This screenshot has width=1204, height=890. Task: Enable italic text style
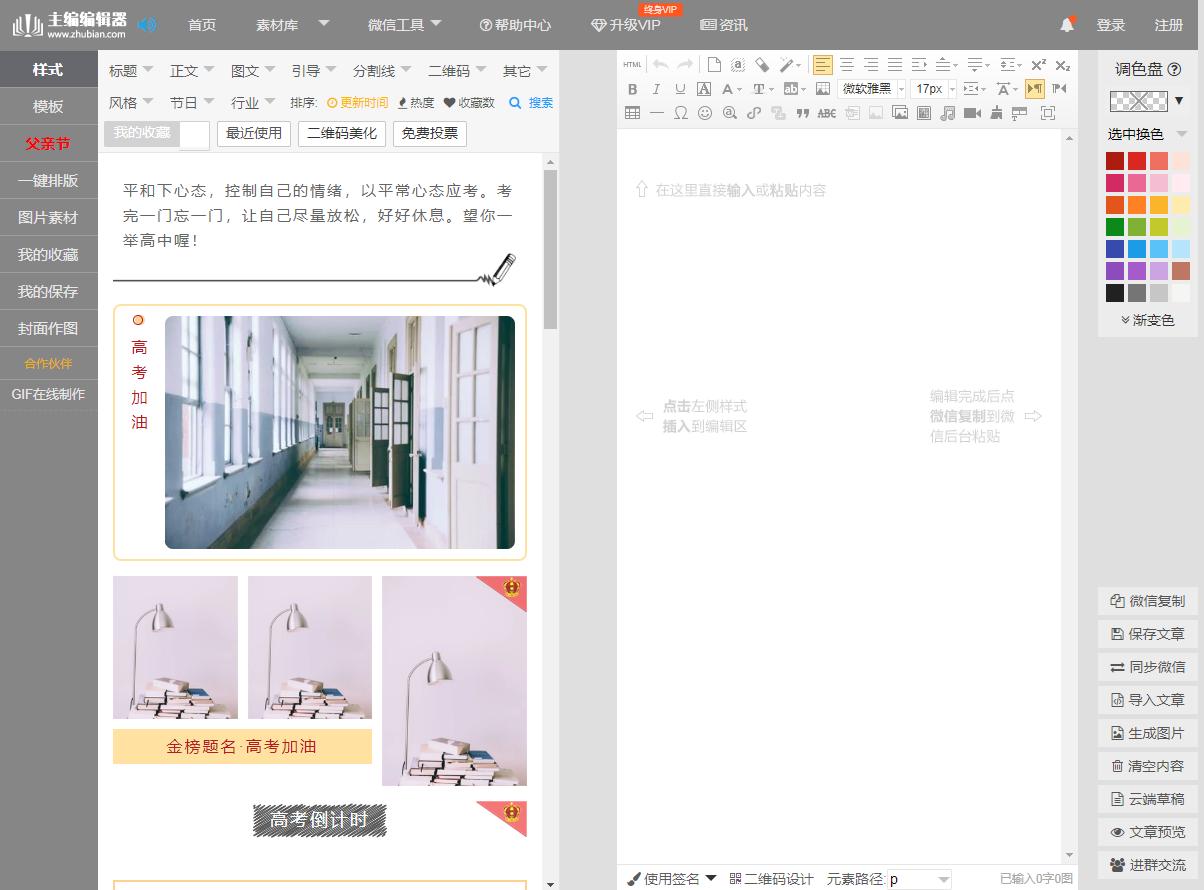click(656, 89)
